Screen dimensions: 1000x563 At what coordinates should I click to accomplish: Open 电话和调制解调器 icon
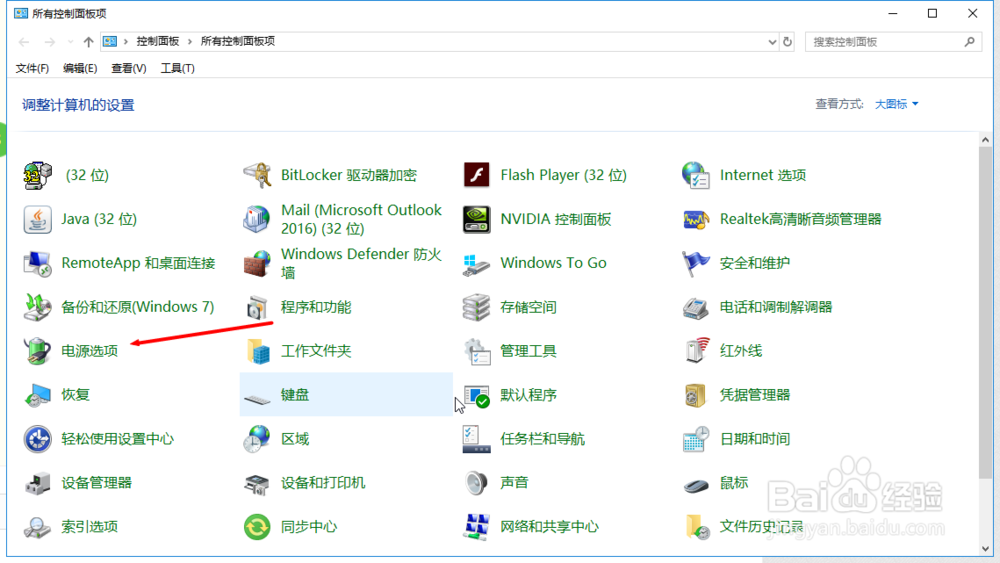tap(696, 307)
